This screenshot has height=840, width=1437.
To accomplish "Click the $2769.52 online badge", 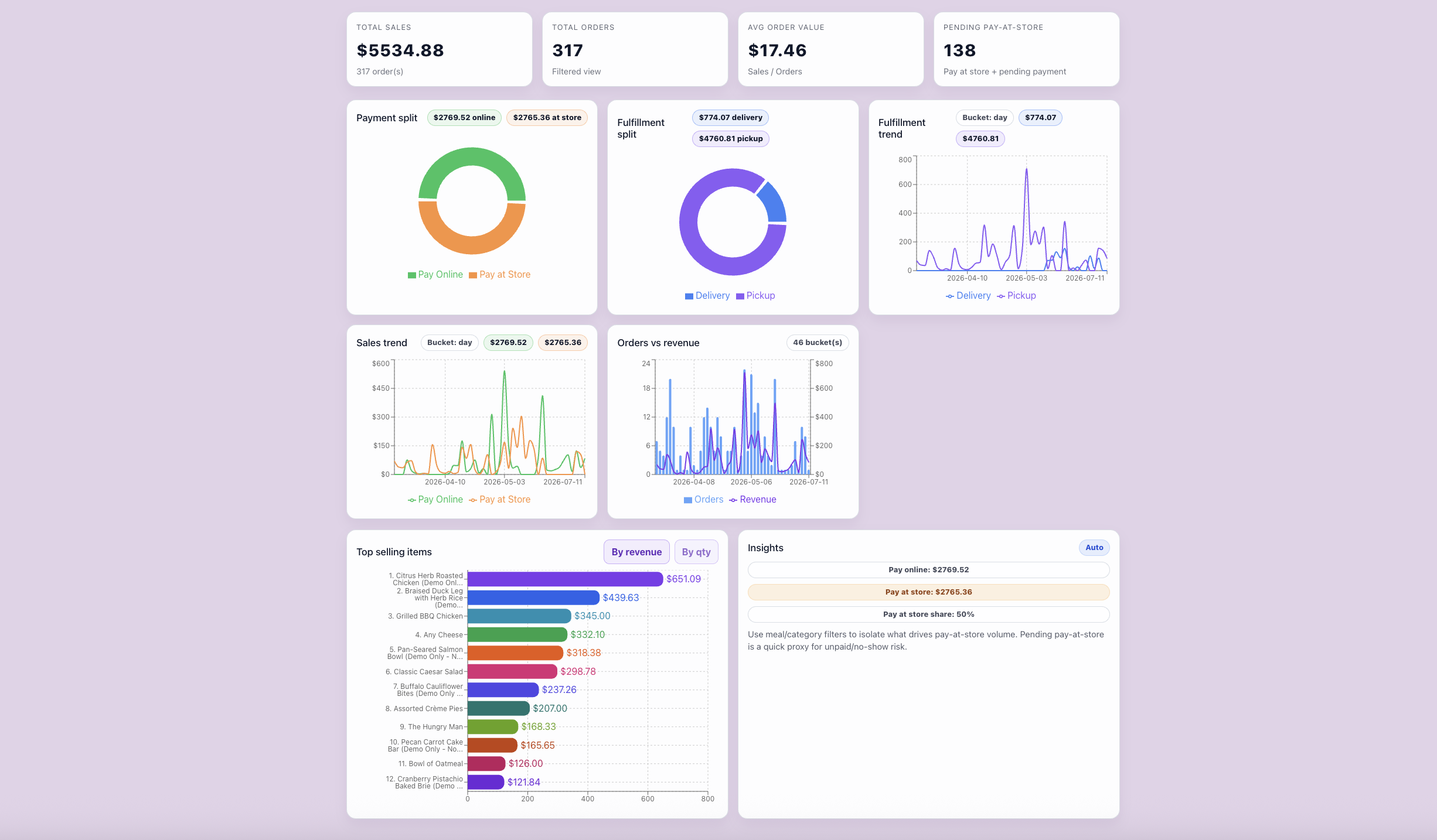I will [464, 117].
